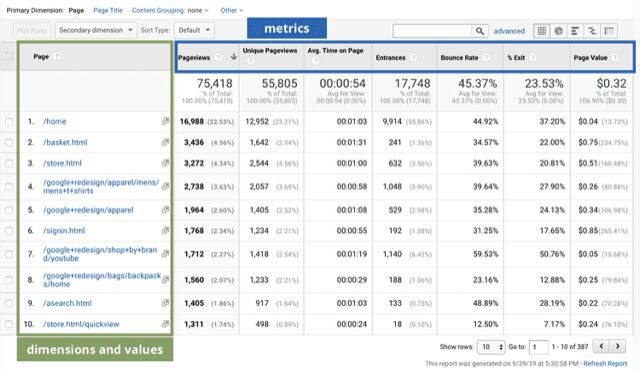Open /signin.html page link

(64, 230)
